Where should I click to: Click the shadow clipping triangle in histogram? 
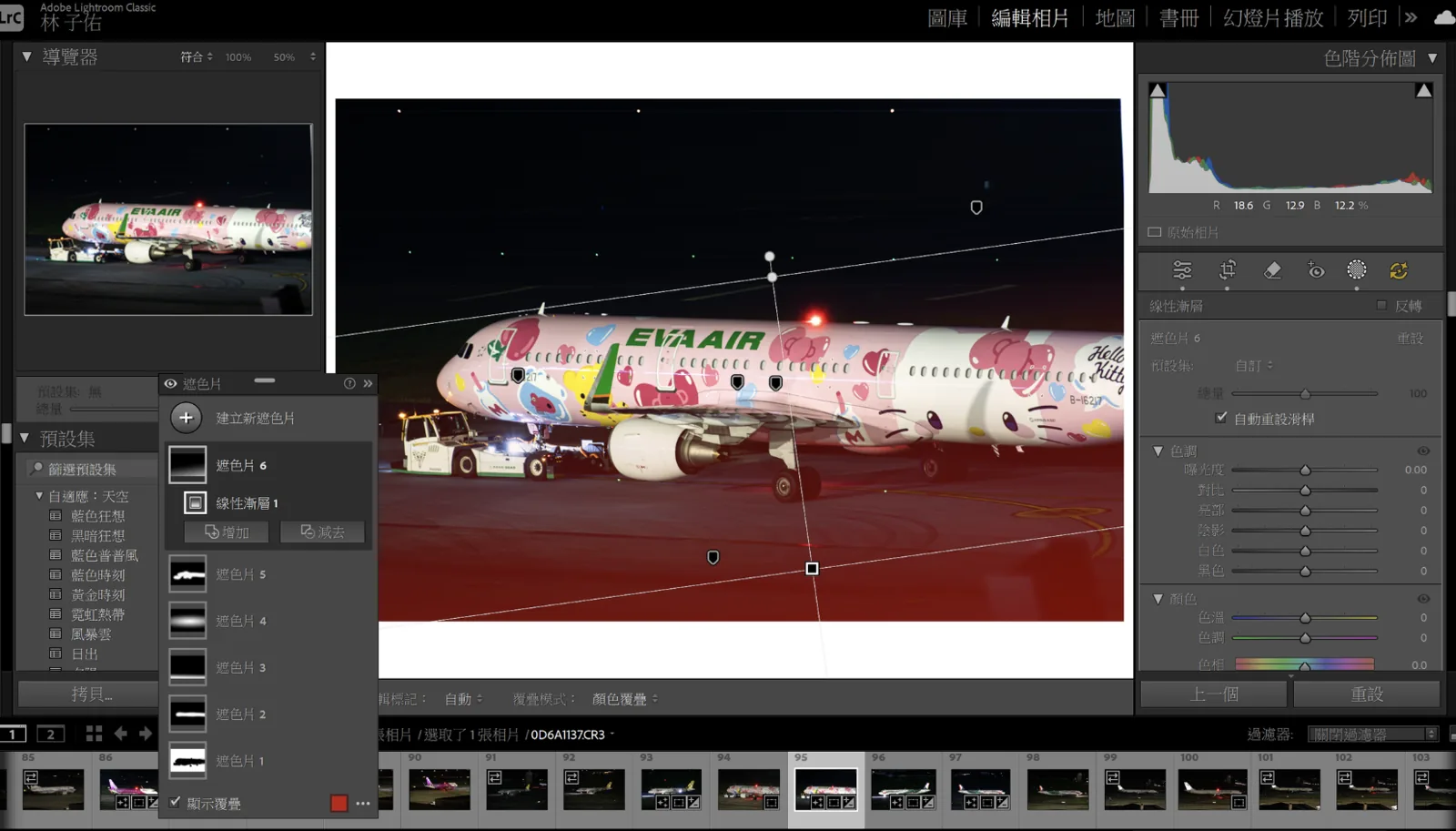pyautogui.click(x=1158, y=90)
